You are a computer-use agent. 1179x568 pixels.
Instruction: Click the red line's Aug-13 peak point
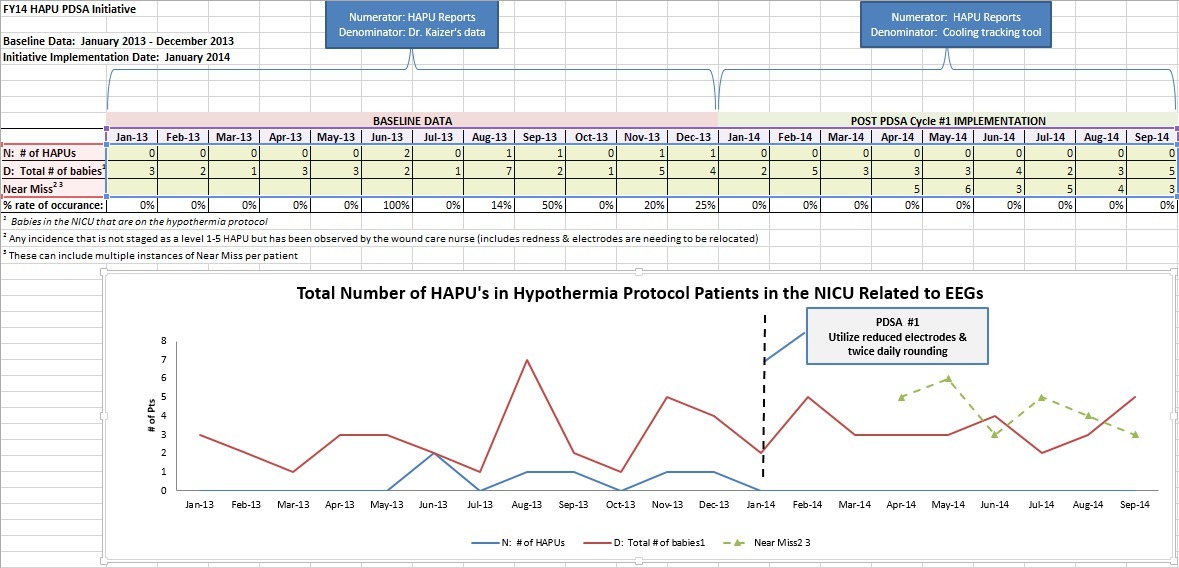click(526, 360)
